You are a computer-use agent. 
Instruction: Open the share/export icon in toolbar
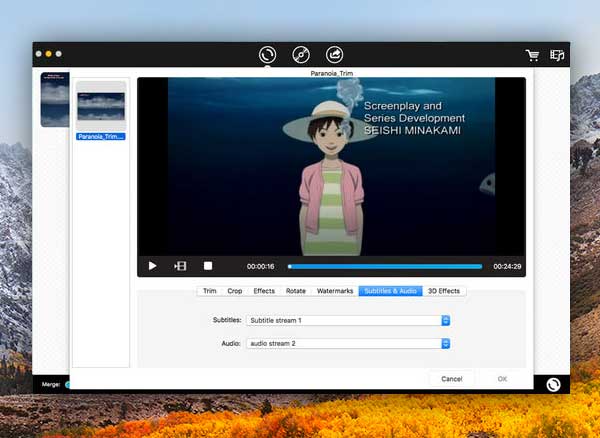pos(334,55)
